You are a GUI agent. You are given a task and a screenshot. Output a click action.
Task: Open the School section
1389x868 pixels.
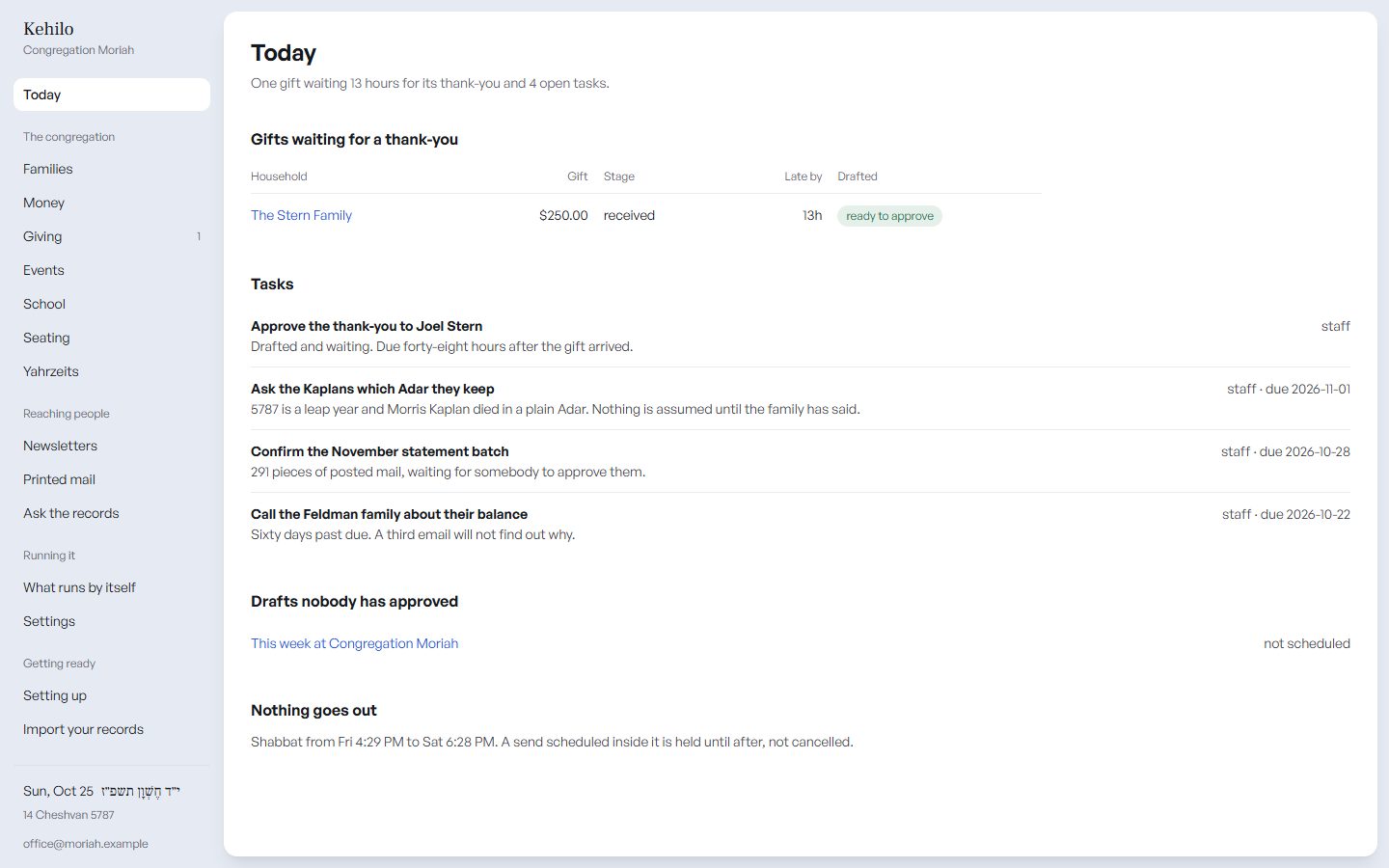[x=112, y=304]
